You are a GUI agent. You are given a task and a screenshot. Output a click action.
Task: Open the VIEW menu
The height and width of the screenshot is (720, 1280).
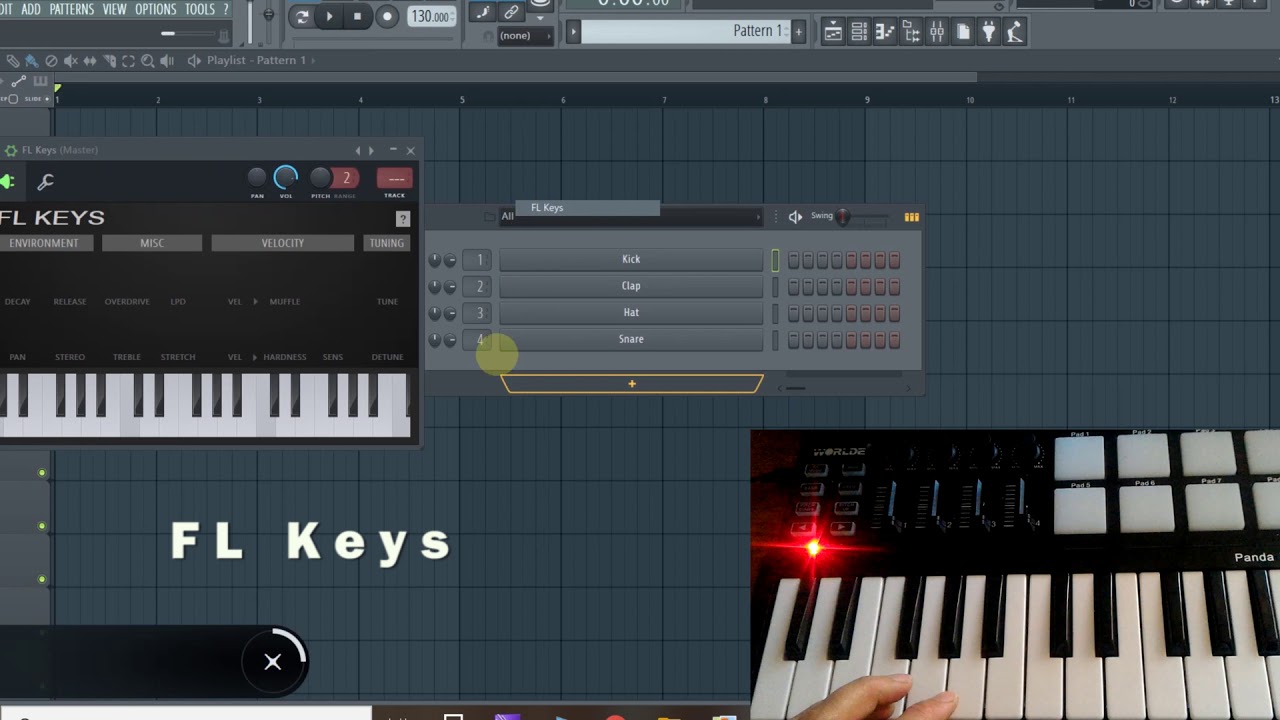(x=115, y=9)
